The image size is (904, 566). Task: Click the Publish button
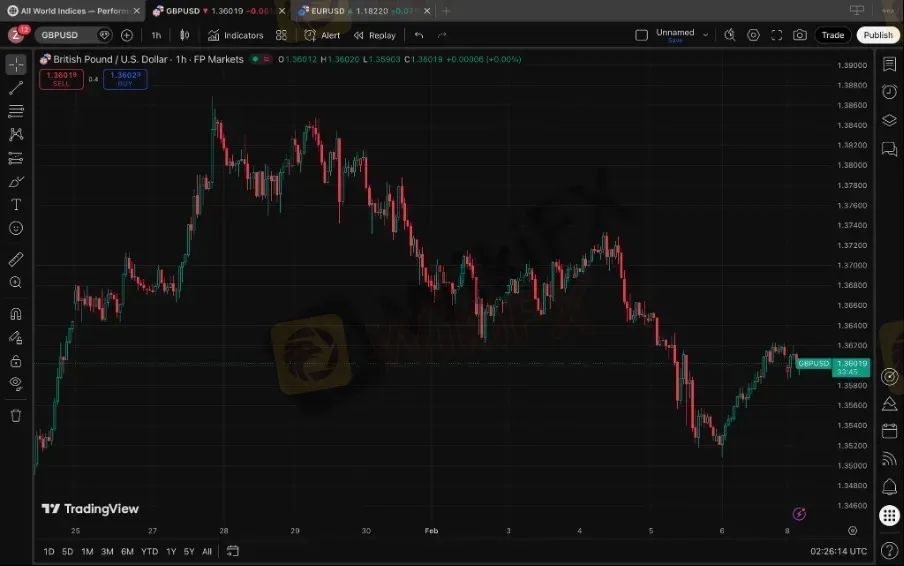[877, 35]
